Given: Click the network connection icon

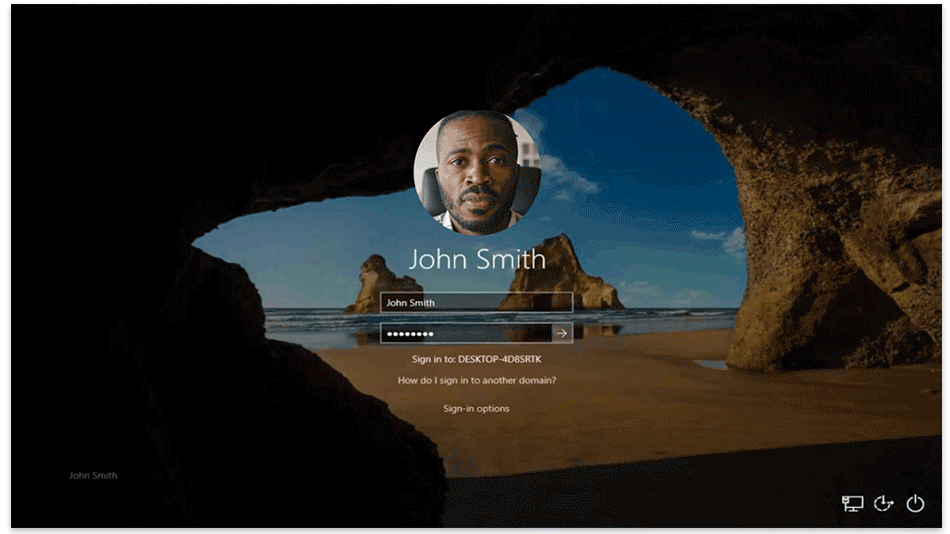Looking at the screenshot, I should point(852,503).
